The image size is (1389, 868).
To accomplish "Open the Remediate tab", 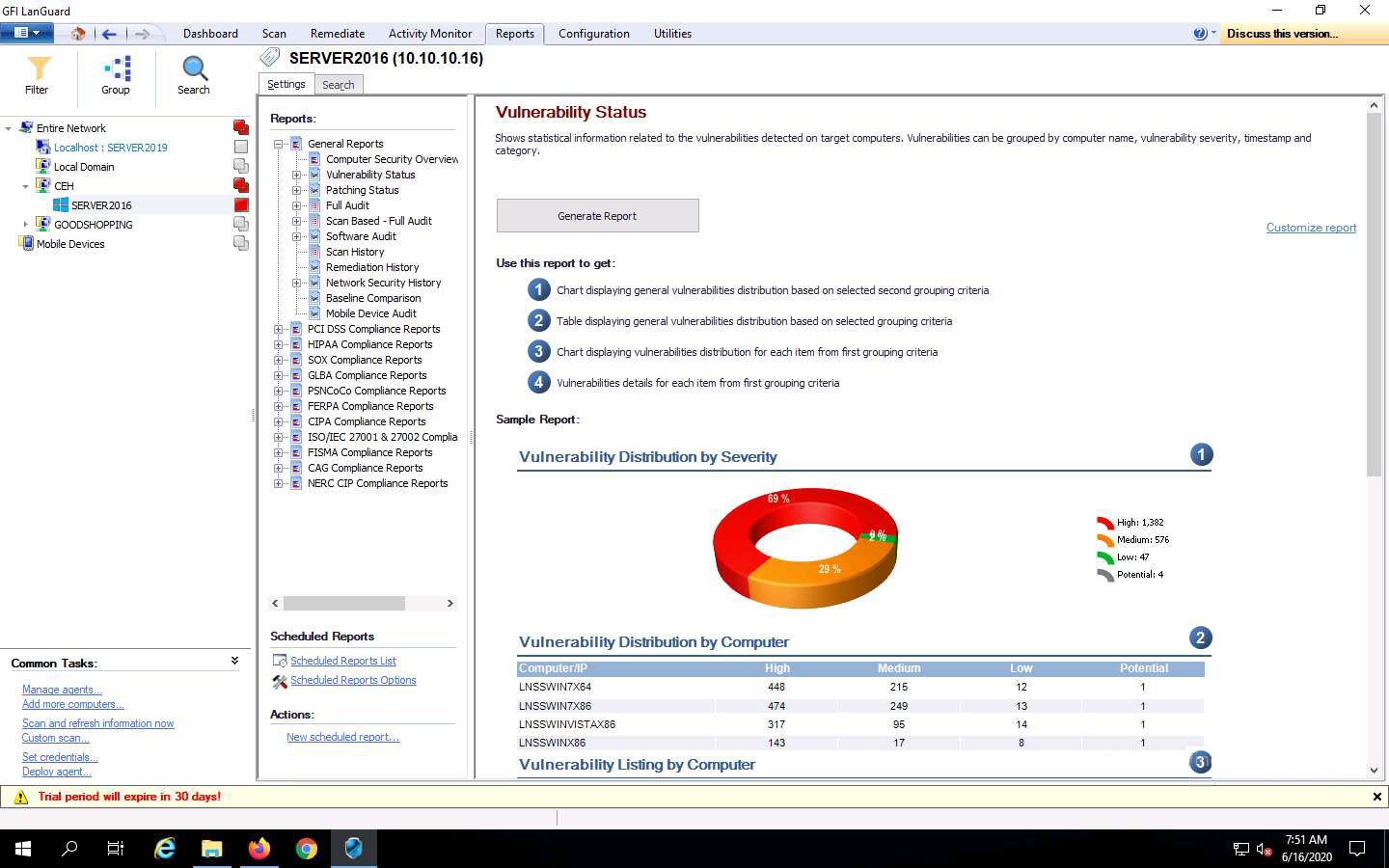I will (338, 34).
